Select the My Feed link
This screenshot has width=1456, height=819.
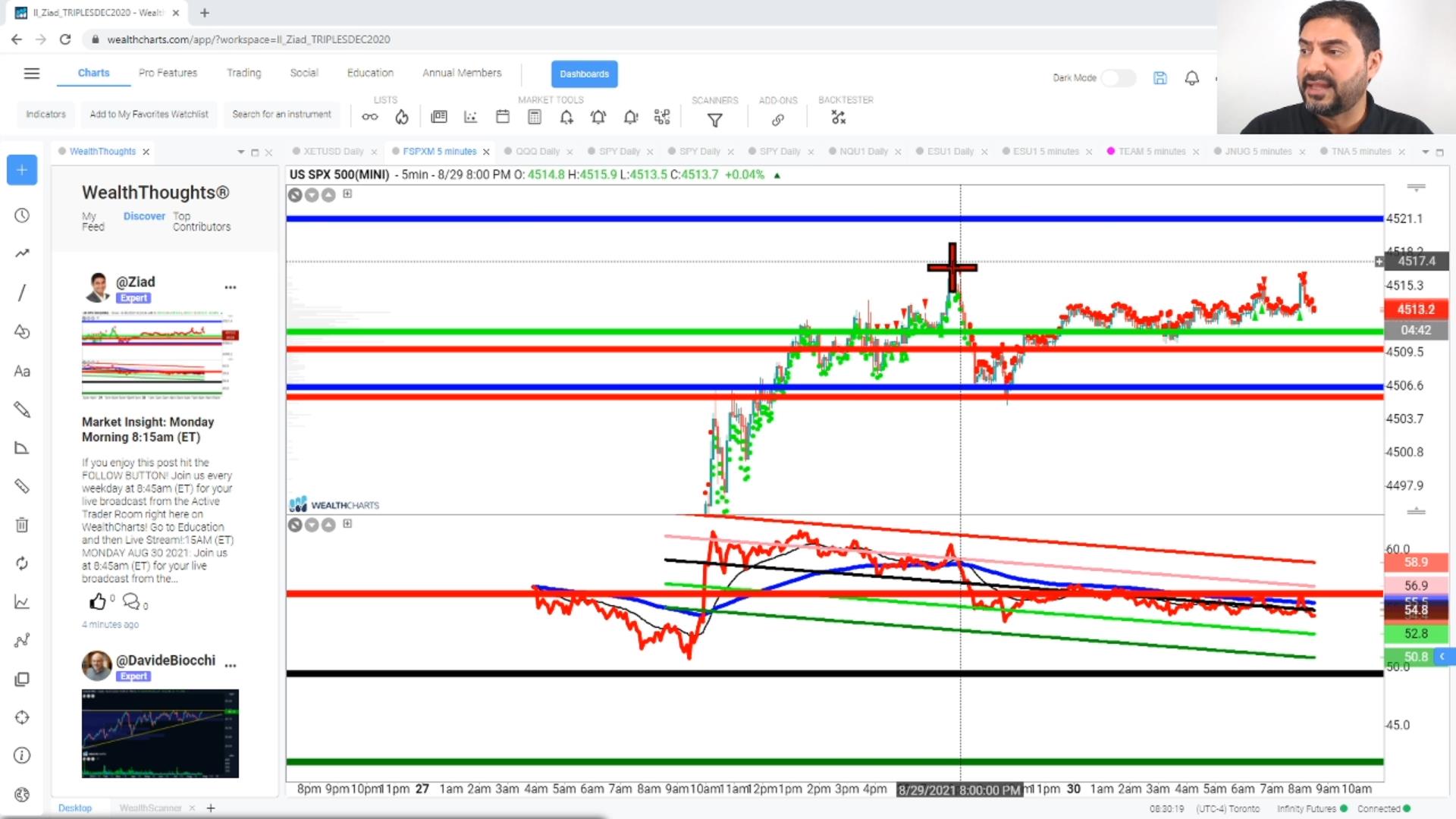pos(93,221)
